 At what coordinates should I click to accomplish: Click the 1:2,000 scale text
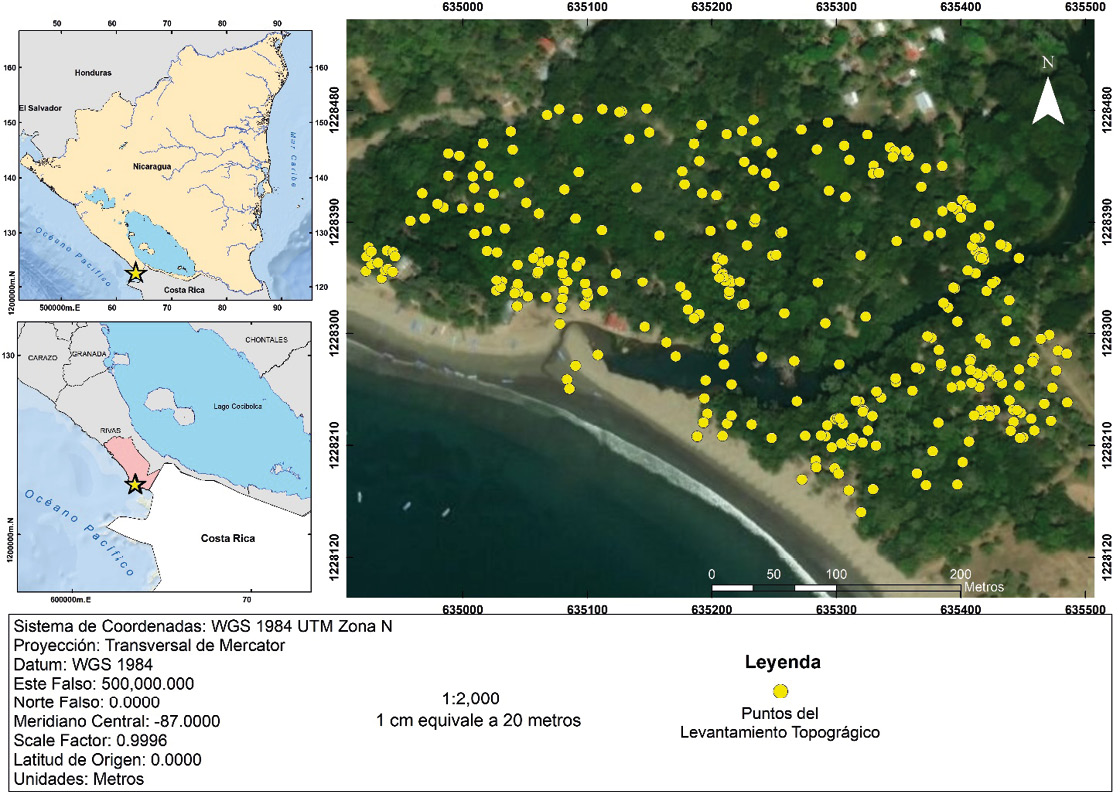[x=470, y=698]
